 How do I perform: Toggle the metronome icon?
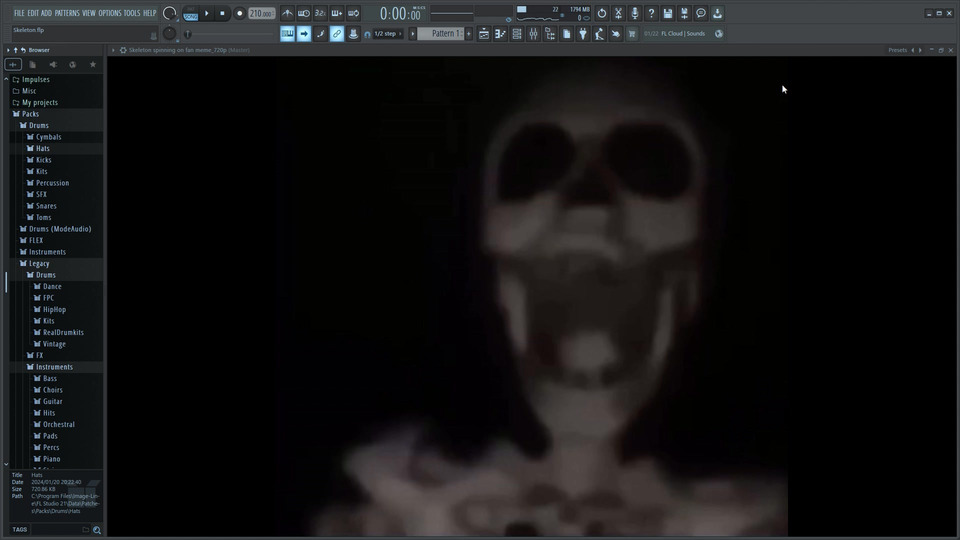287,14
